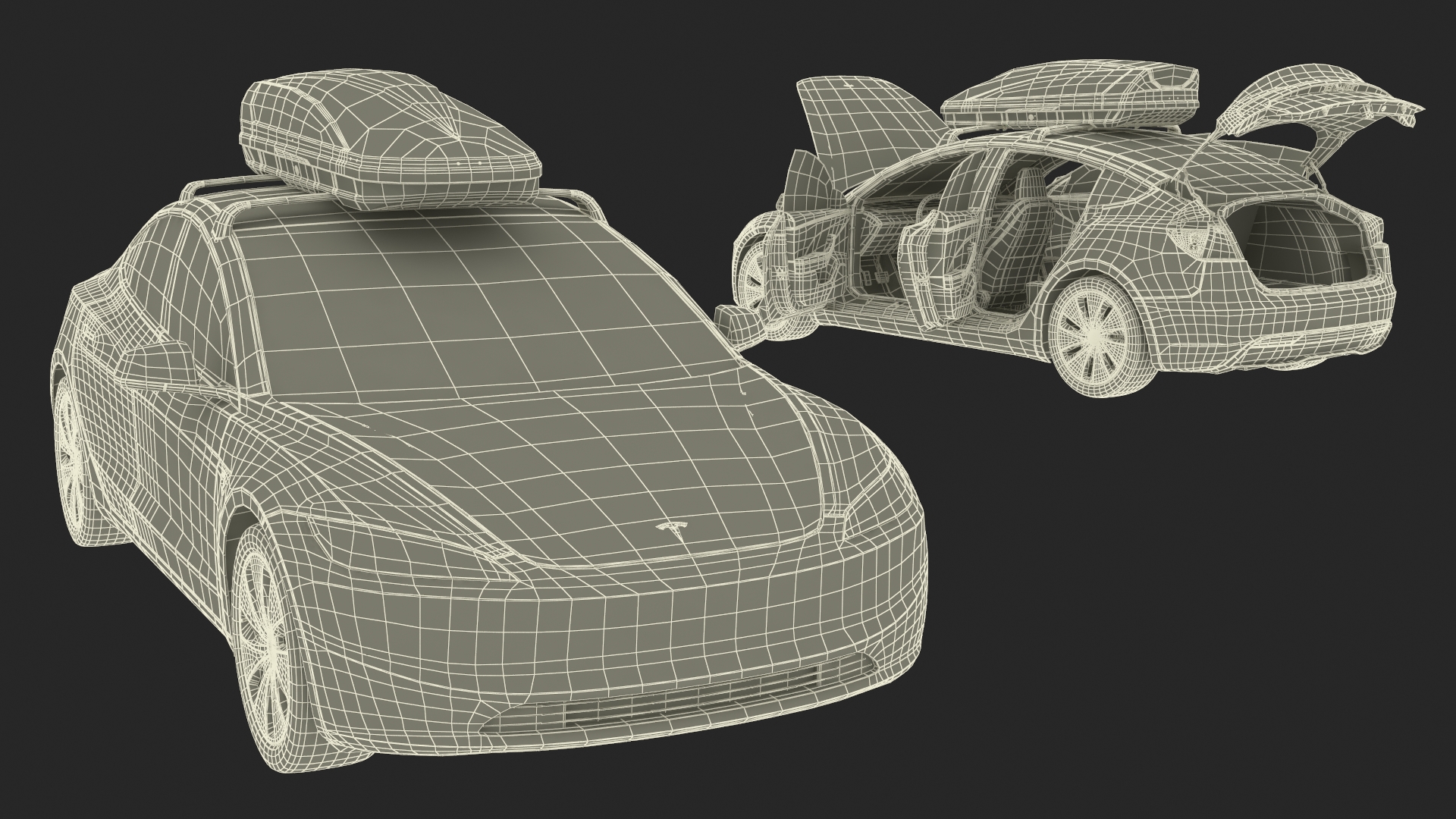Click the Tesla logo on front hood
Screen dimensions: 1456x819
click(673, 529)
